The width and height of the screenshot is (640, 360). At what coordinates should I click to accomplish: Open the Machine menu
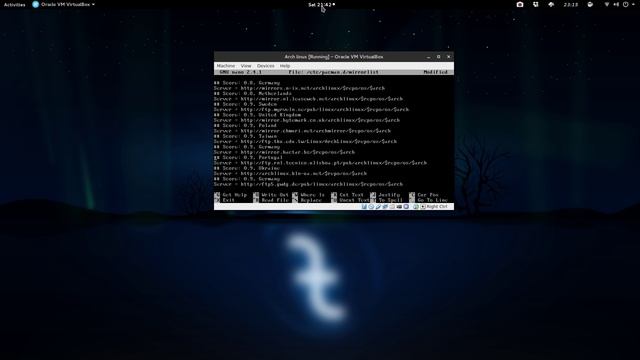point(226,66)
